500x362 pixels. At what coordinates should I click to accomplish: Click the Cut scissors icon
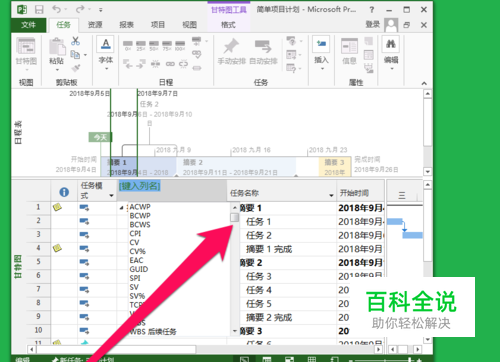(76, 41)
